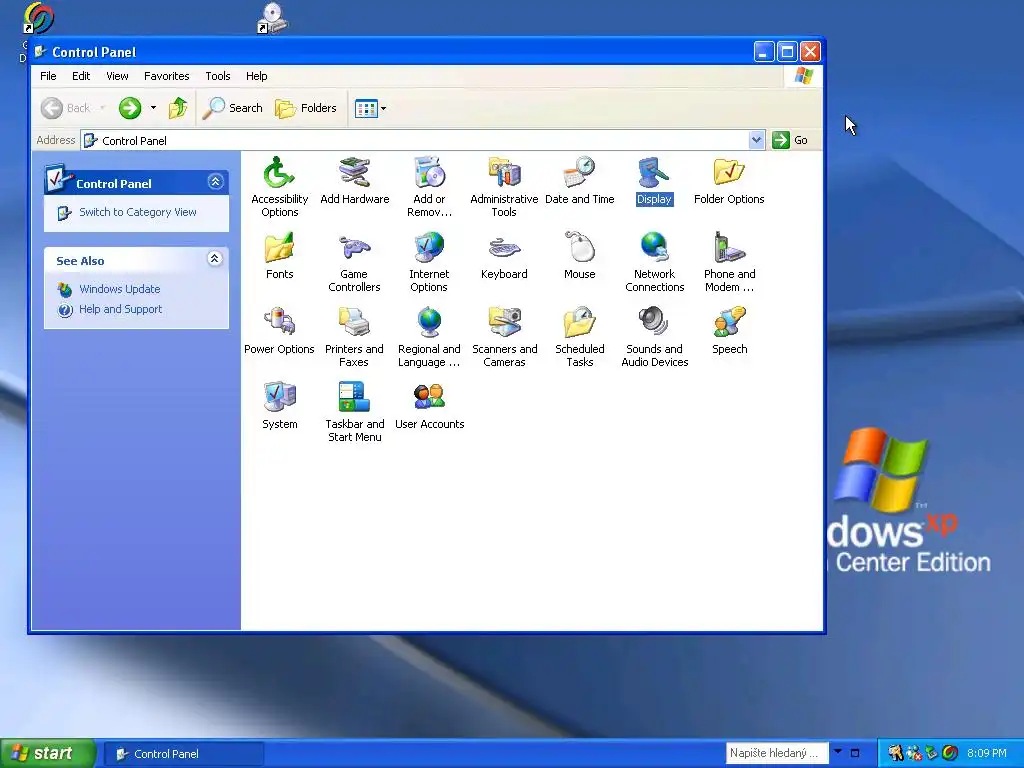Click Switch to Category View link

[137, 212]
